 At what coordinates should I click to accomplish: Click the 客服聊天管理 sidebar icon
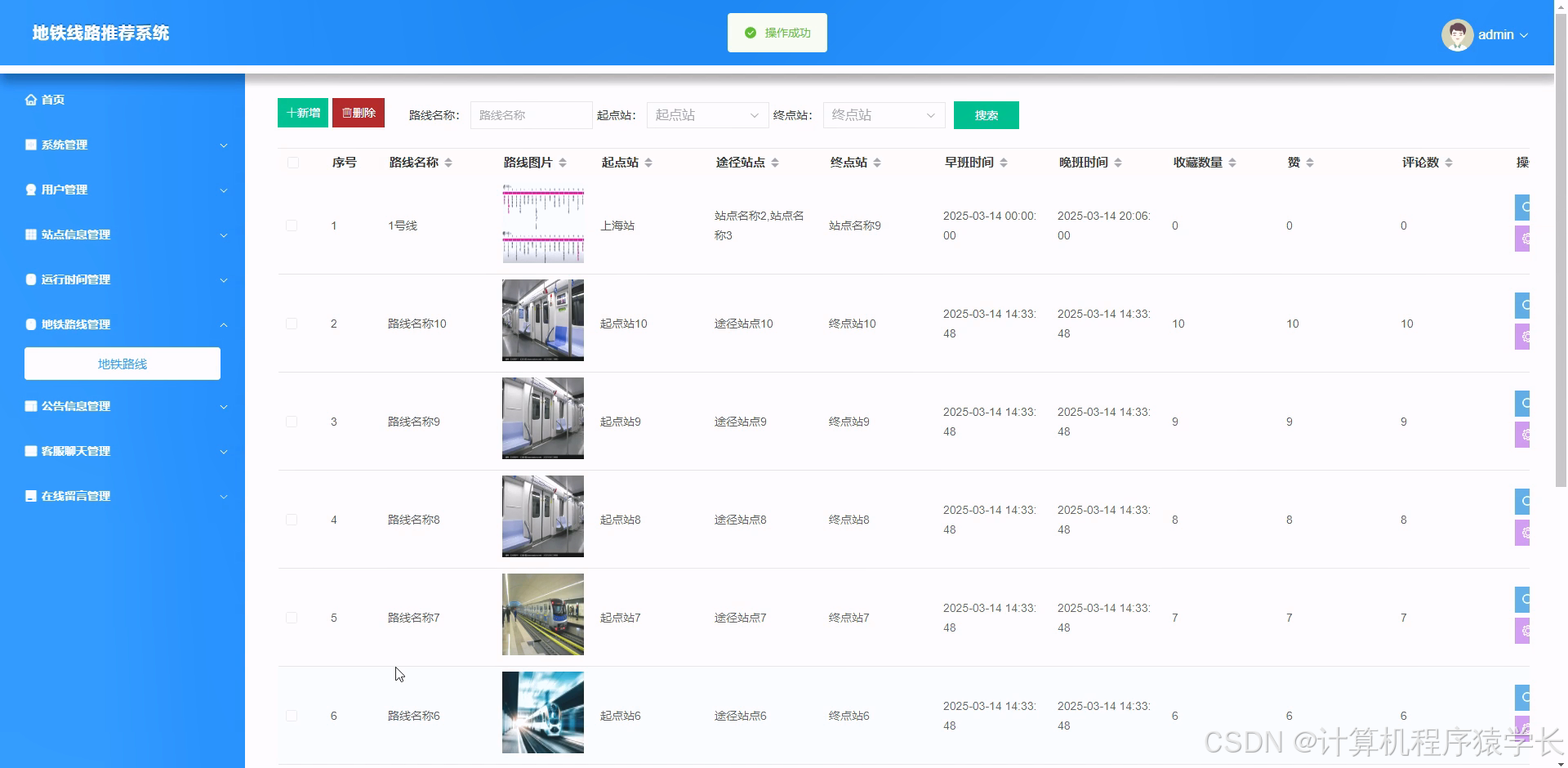[31, 451]
